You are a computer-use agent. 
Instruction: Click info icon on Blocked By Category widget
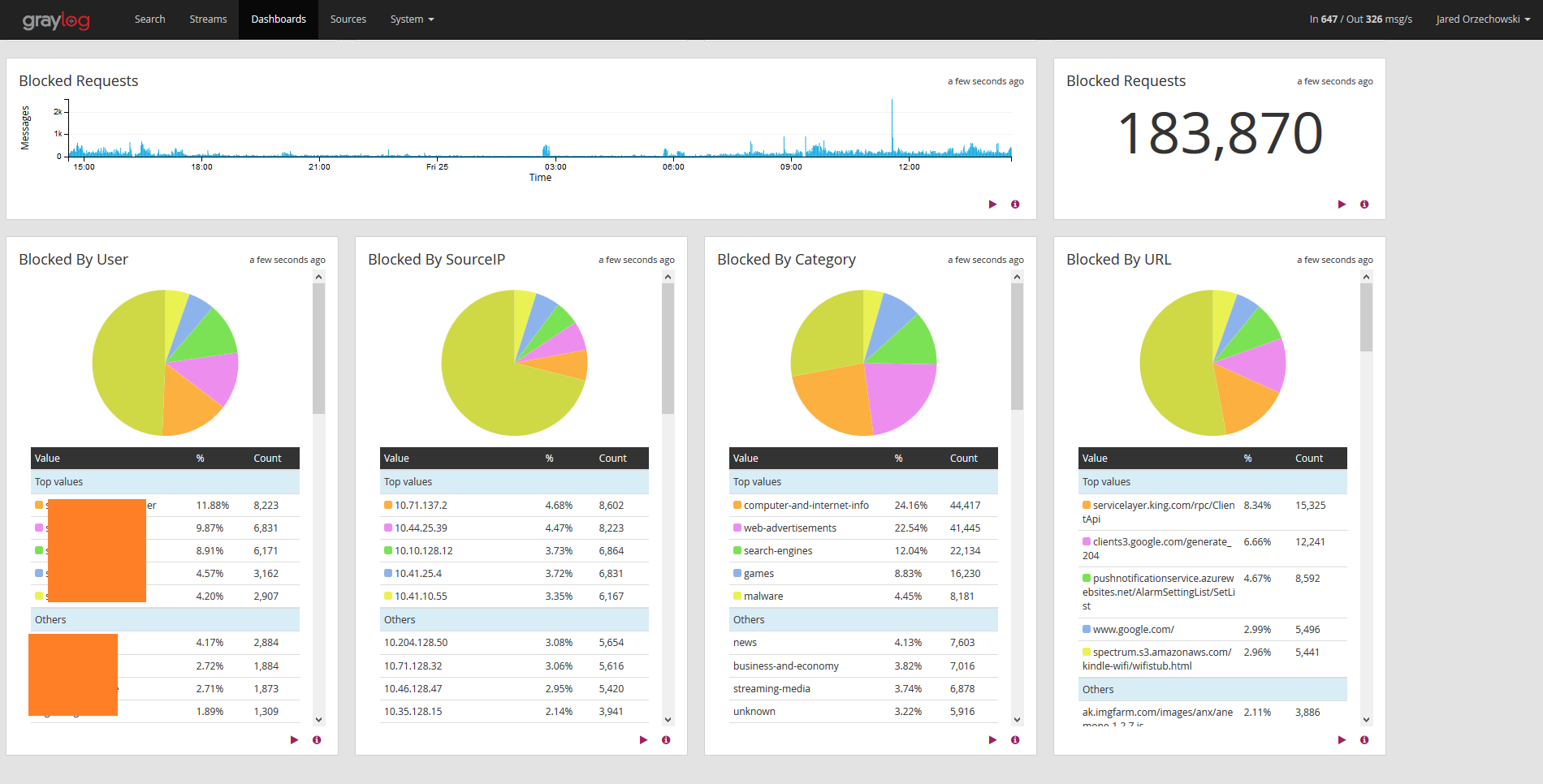1015,740
